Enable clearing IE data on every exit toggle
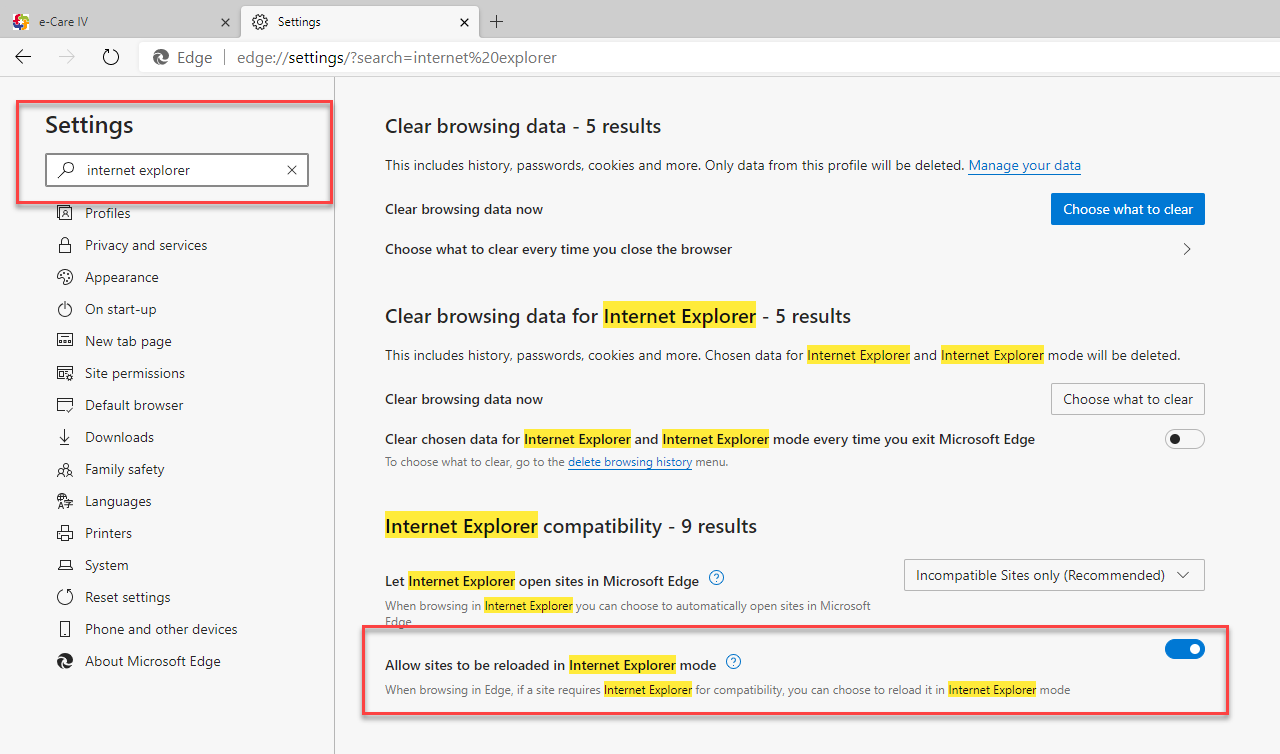Viewport: 1280px width, 754px height. click(1184, 439)
